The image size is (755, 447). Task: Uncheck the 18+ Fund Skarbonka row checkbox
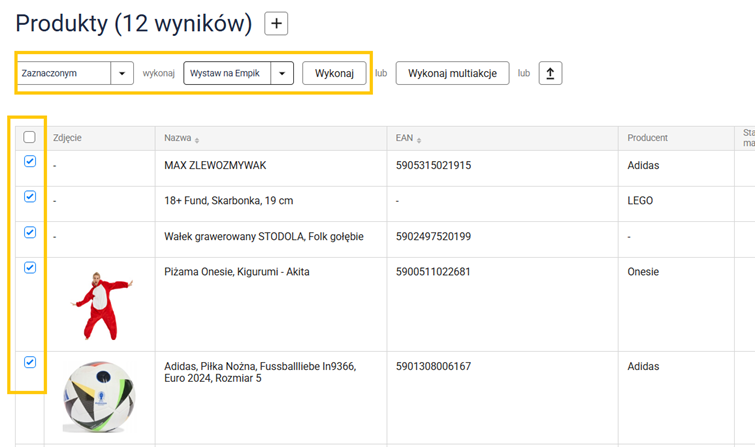[x=29, y=197]
